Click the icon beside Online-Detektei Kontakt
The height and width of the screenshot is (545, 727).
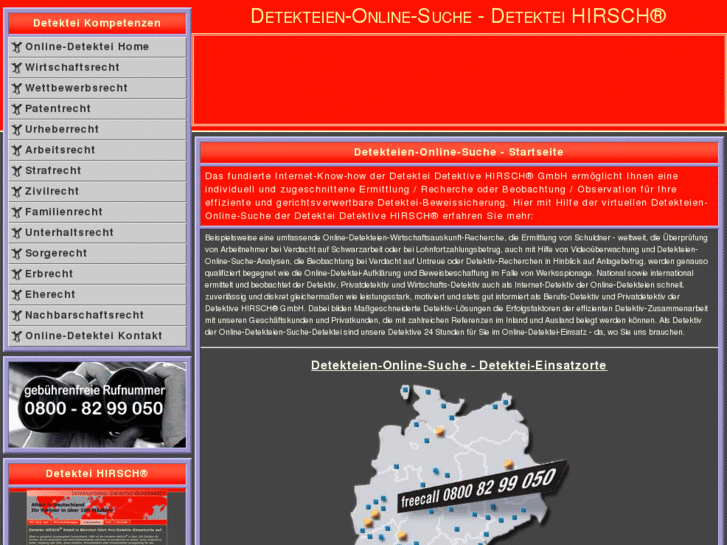[x=17, y=336]
